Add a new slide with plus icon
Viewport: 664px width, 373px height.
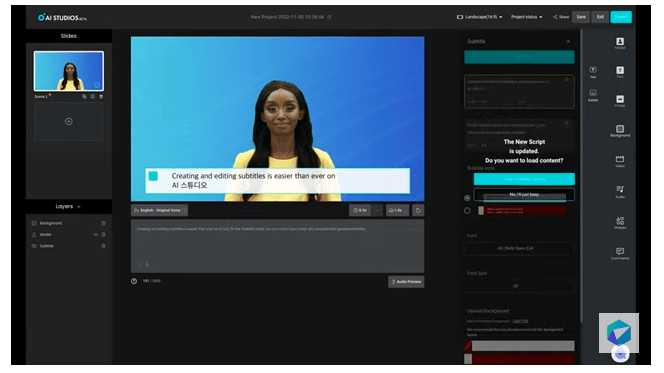(x=69, y=122)
